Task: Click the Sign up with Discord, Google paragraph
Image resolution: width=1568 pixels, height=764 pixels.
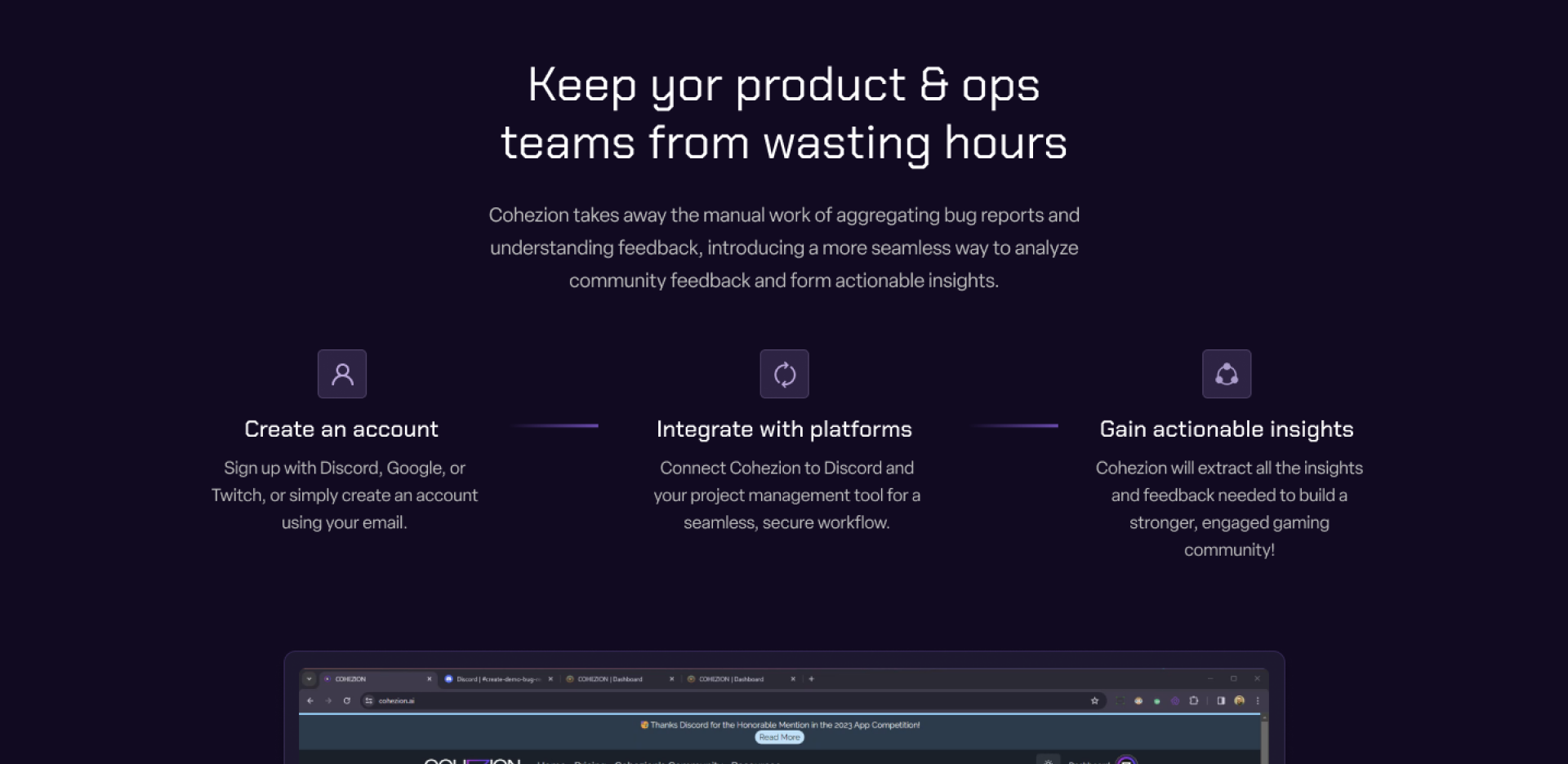Action: coord(344,495)
